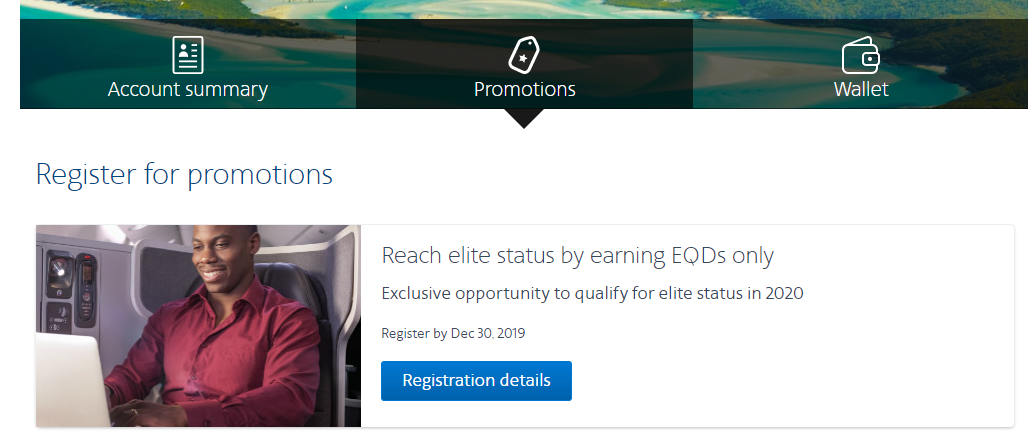
Task: Click the Promotions tag icon
Action: click(524, 55)
